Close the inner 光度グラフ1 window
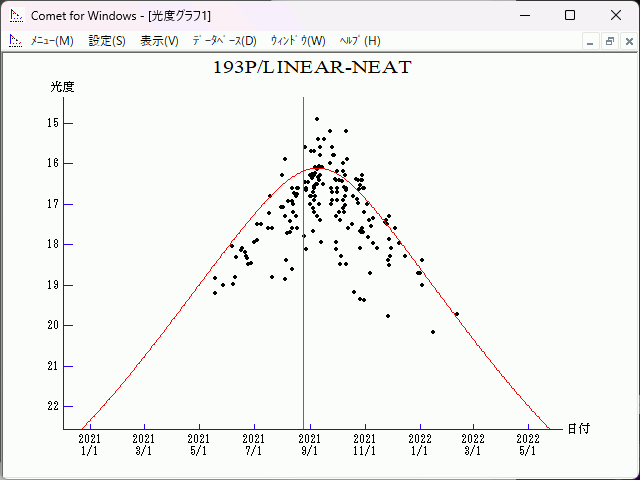 [x=629, y=42]
